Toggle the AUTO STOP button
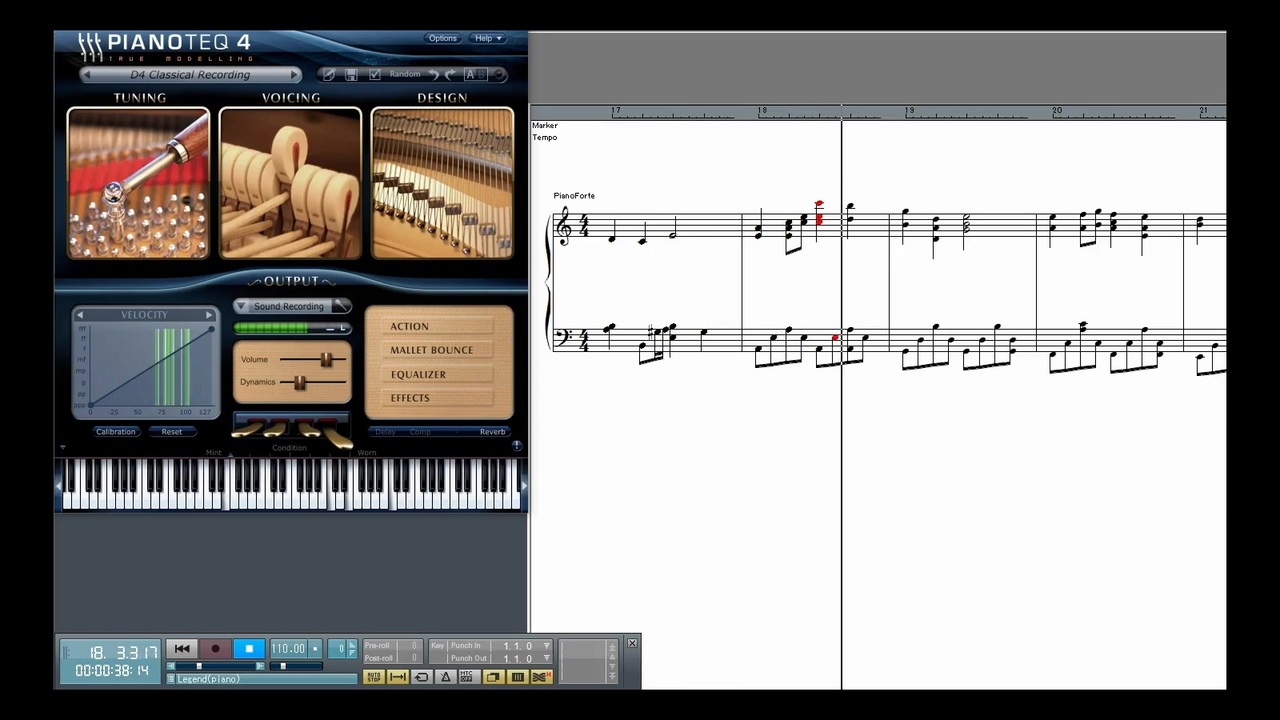Viewport: 1280px width, 720px height. (x=373, y=677)
